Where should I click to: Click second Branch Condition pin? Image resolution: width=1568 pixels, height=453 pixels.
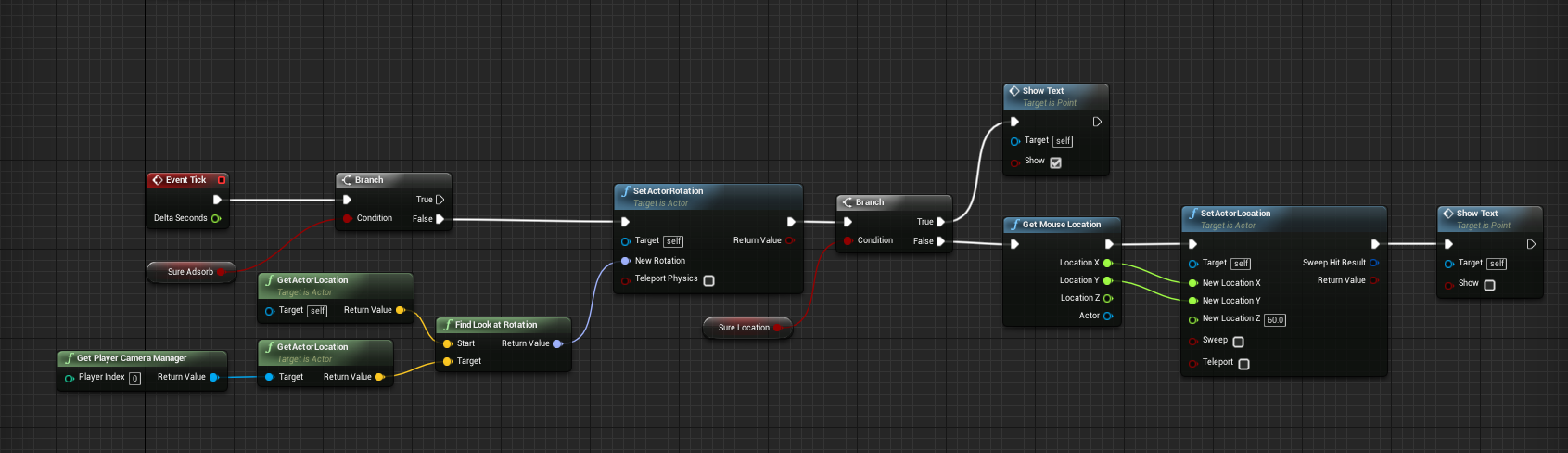tap(848, 240)
